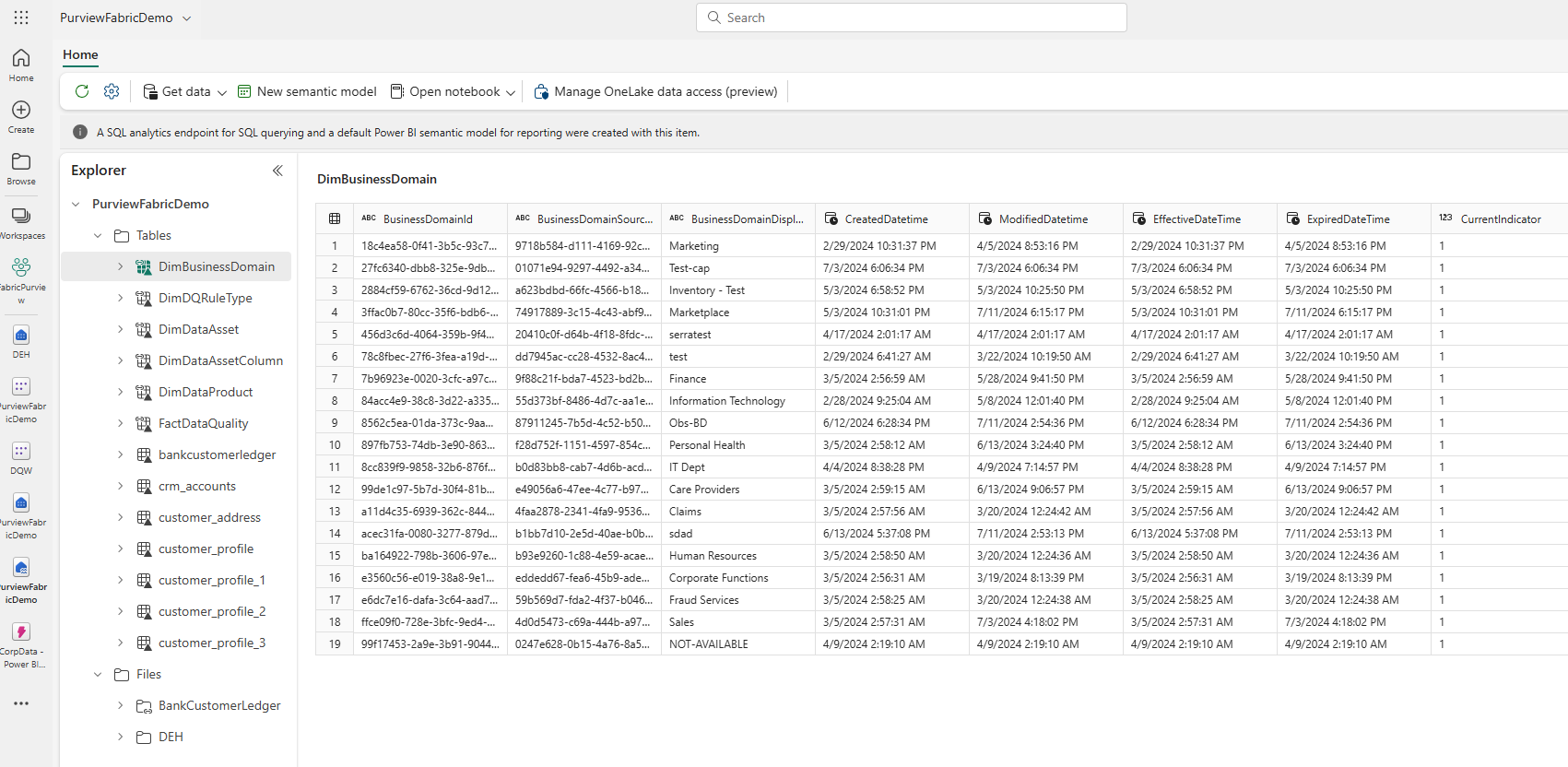Select the Home tab

pos(80,54)
